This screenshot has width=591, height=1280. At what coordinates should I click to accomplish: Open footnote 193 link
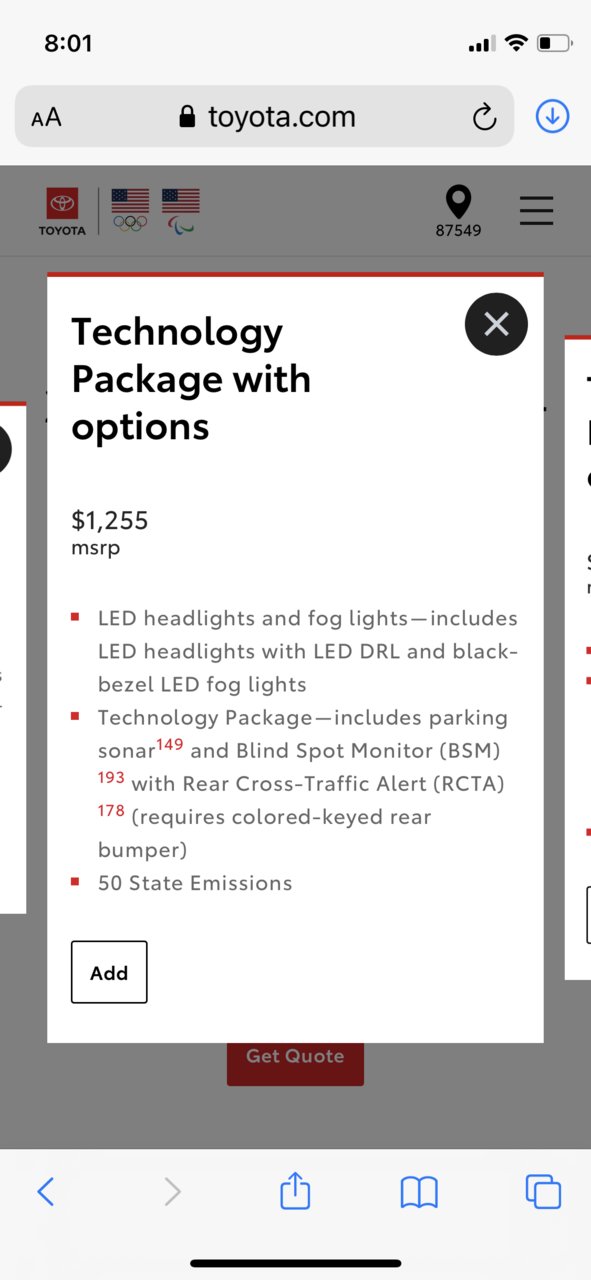click(x=111, y=777)
